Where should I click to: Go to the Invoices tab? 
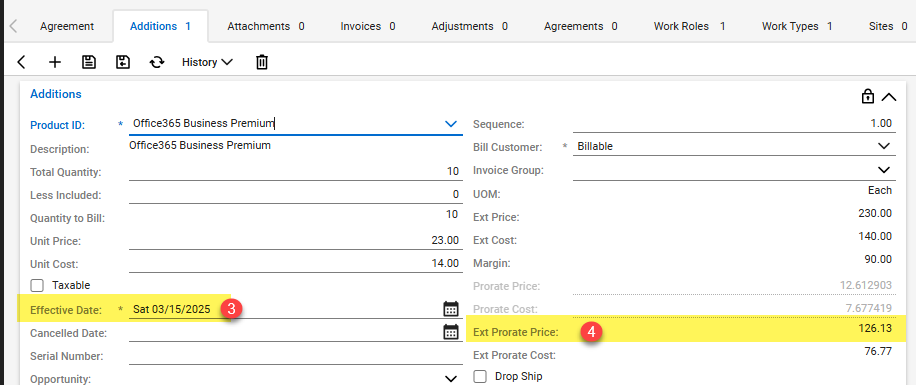(368, 26)
